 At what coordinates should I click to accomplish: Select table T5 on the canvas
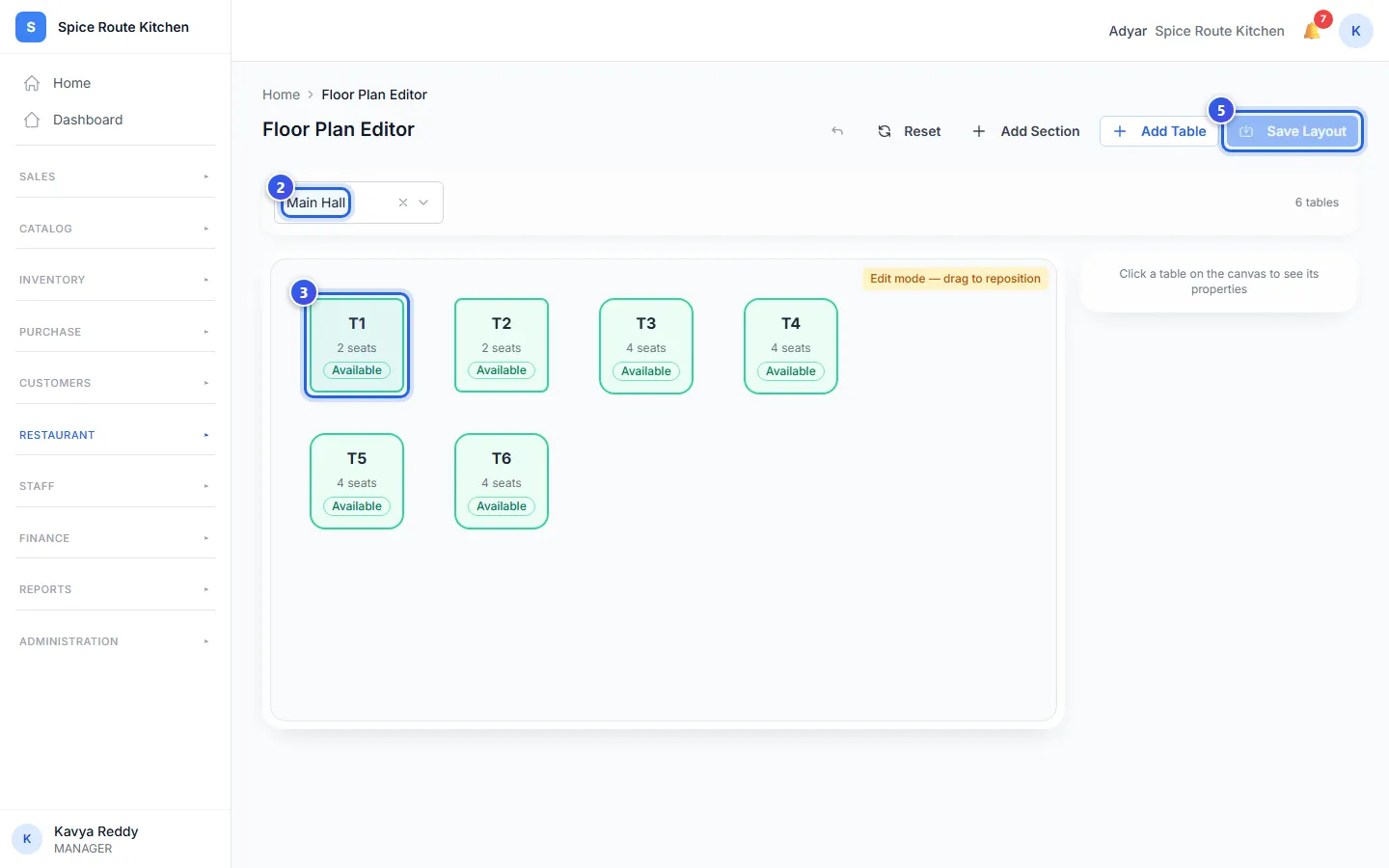[357, 481]
